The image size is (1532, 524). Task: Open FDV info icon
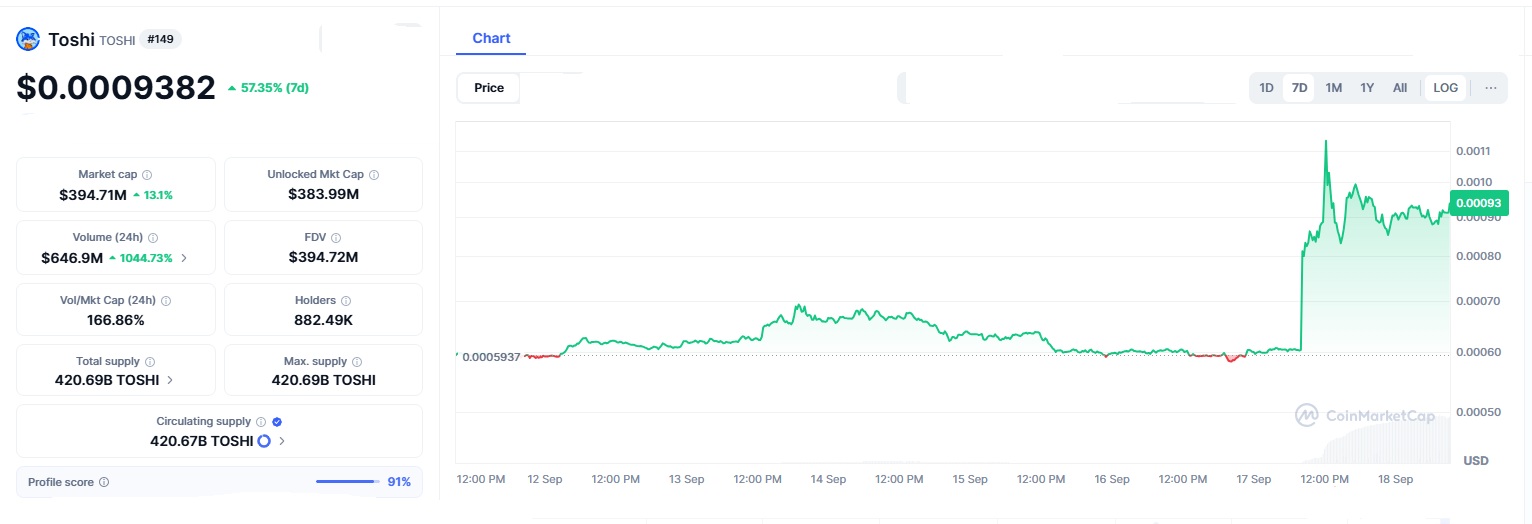coord(336,237)
